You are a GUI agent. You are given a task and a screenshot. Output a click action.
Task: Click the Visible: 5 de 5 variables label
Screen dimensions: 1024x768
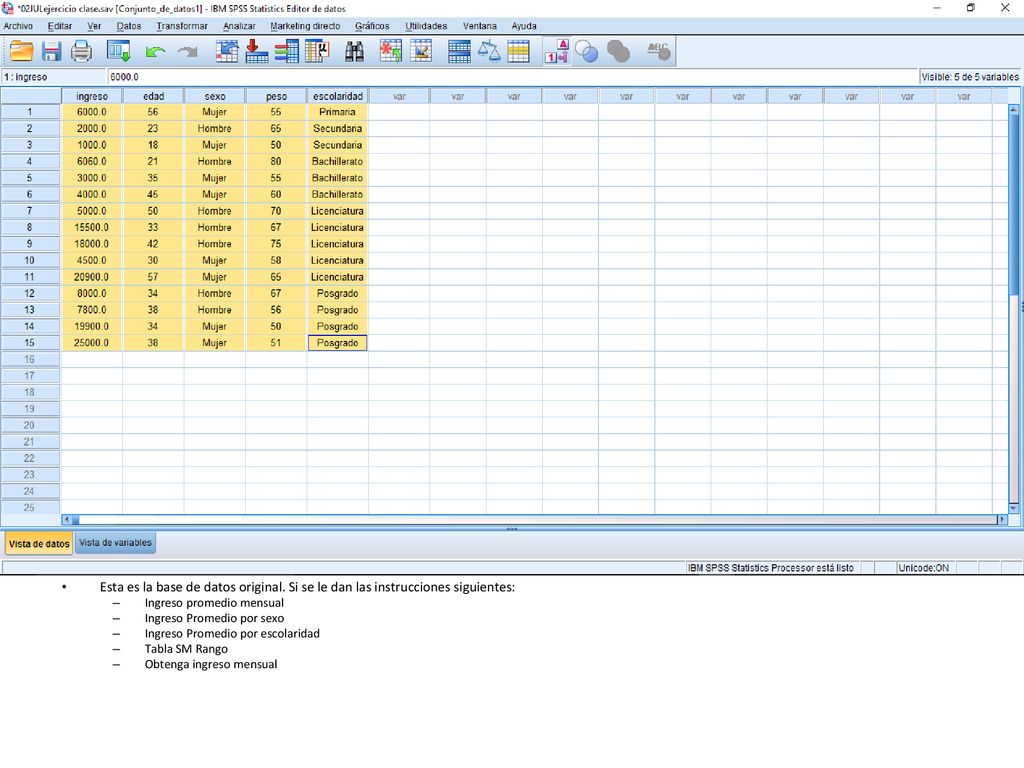tap(970, 77)
